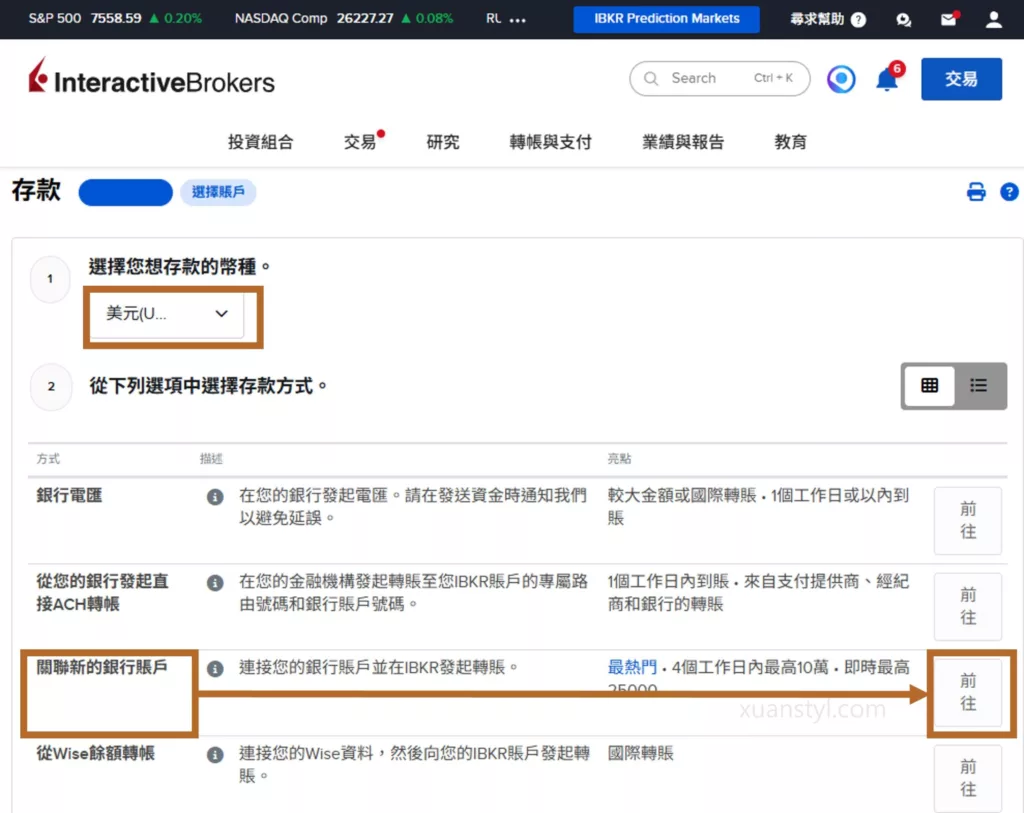Click the 描述 column header
The height and width of the screenshot is (813, 1024).
(x=211, y=459)
